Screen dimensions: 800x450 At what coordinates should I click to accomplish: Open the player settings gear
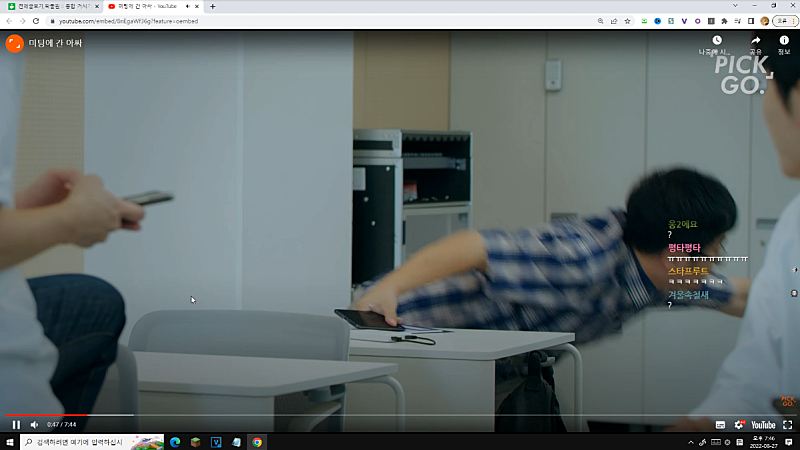[739, 425]
